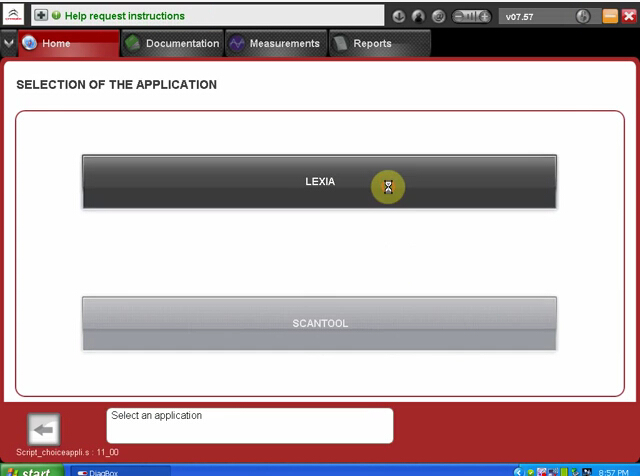
Task: Open the Documentation tab
Action: (172, 43)
